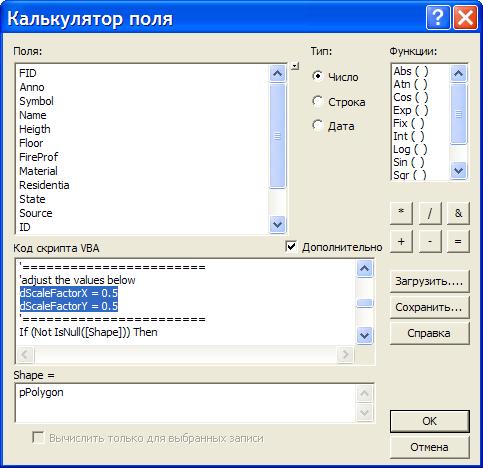Click the help question mark title button

(438, 17)
